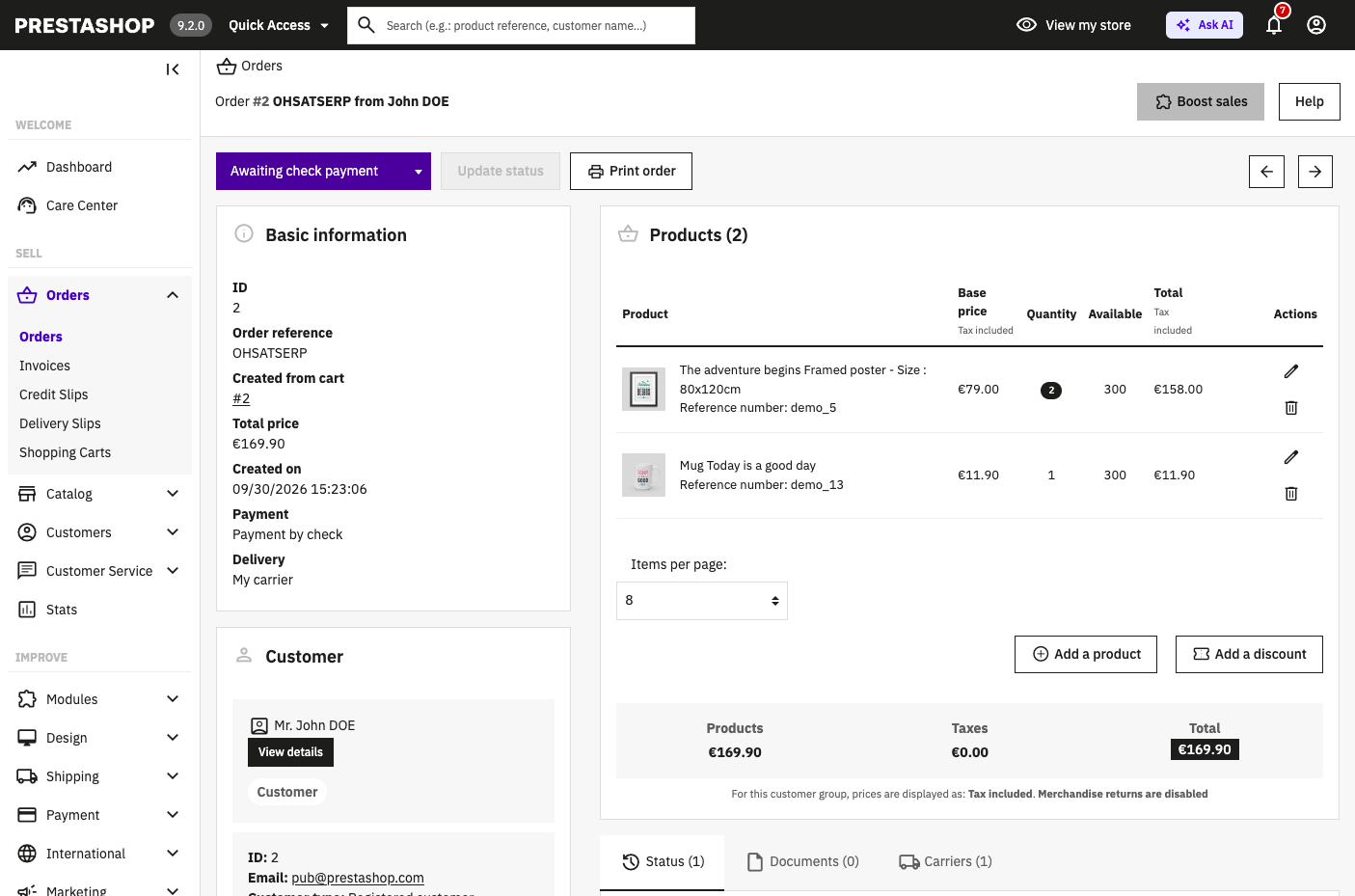Click Payment card icon

(27, 815)
